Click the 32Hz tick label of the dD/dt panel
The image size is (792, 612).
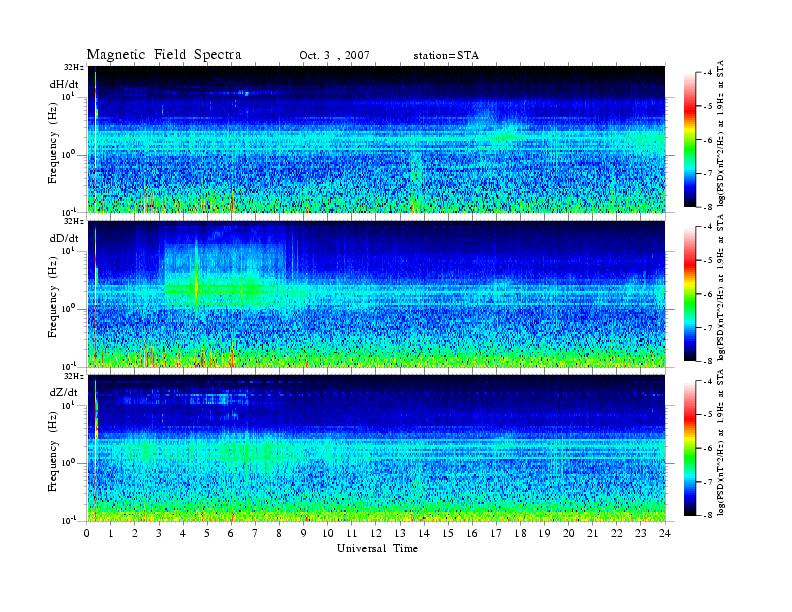[74, 221]
